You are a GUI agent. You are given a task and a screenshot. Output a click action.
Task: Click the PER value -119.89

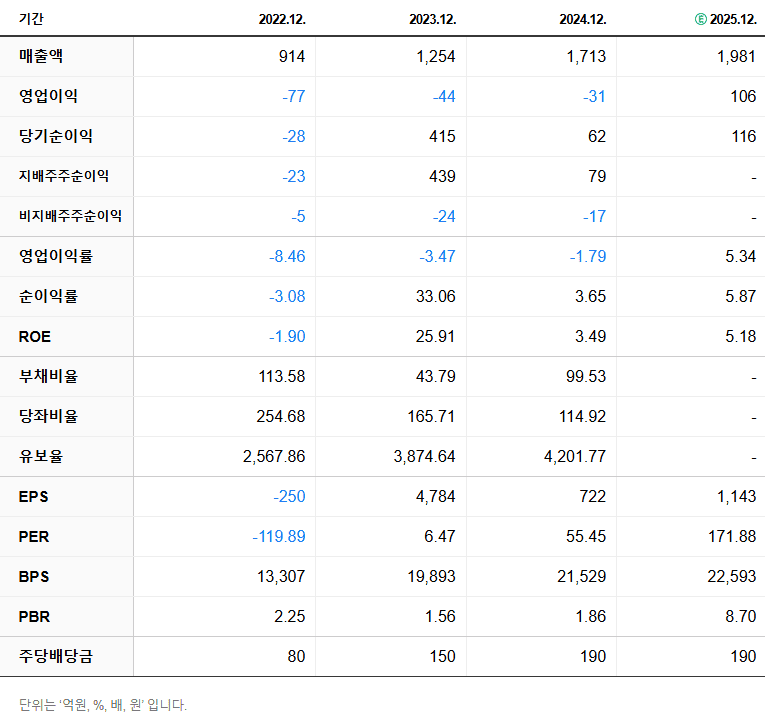pyautogui.click(x=279, y=537)
